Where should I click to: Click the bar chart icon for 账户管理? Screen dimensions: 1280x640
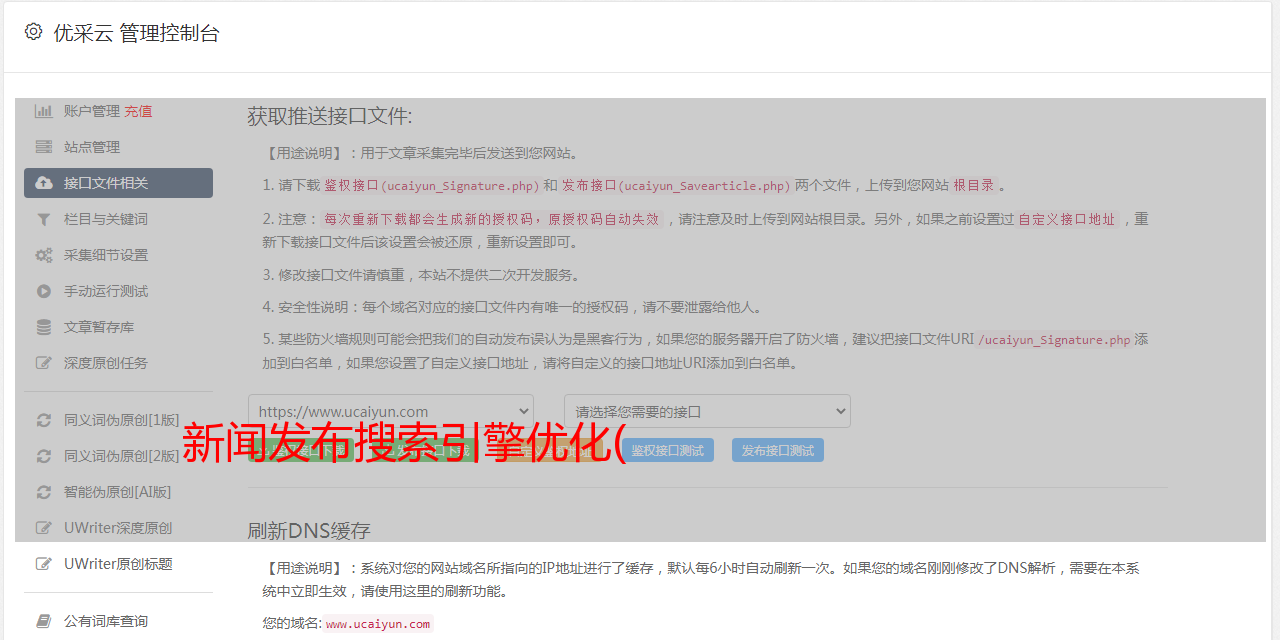tap(44, 111)
